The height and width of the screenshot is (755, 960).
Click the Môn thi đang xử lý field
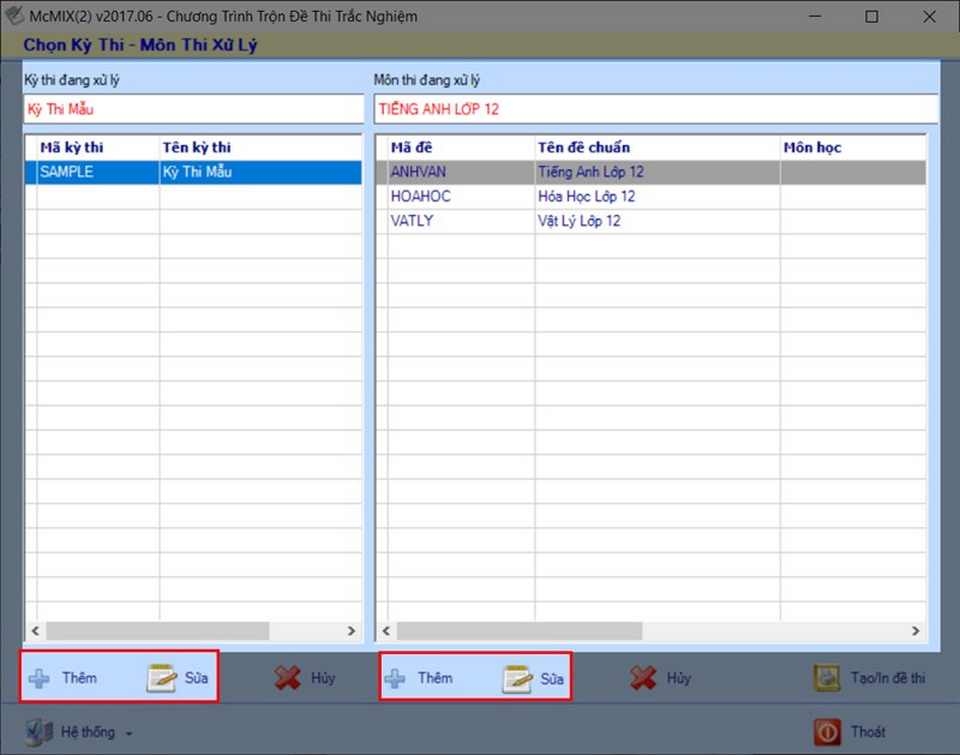pyautogui.click(x=656, y=110)
